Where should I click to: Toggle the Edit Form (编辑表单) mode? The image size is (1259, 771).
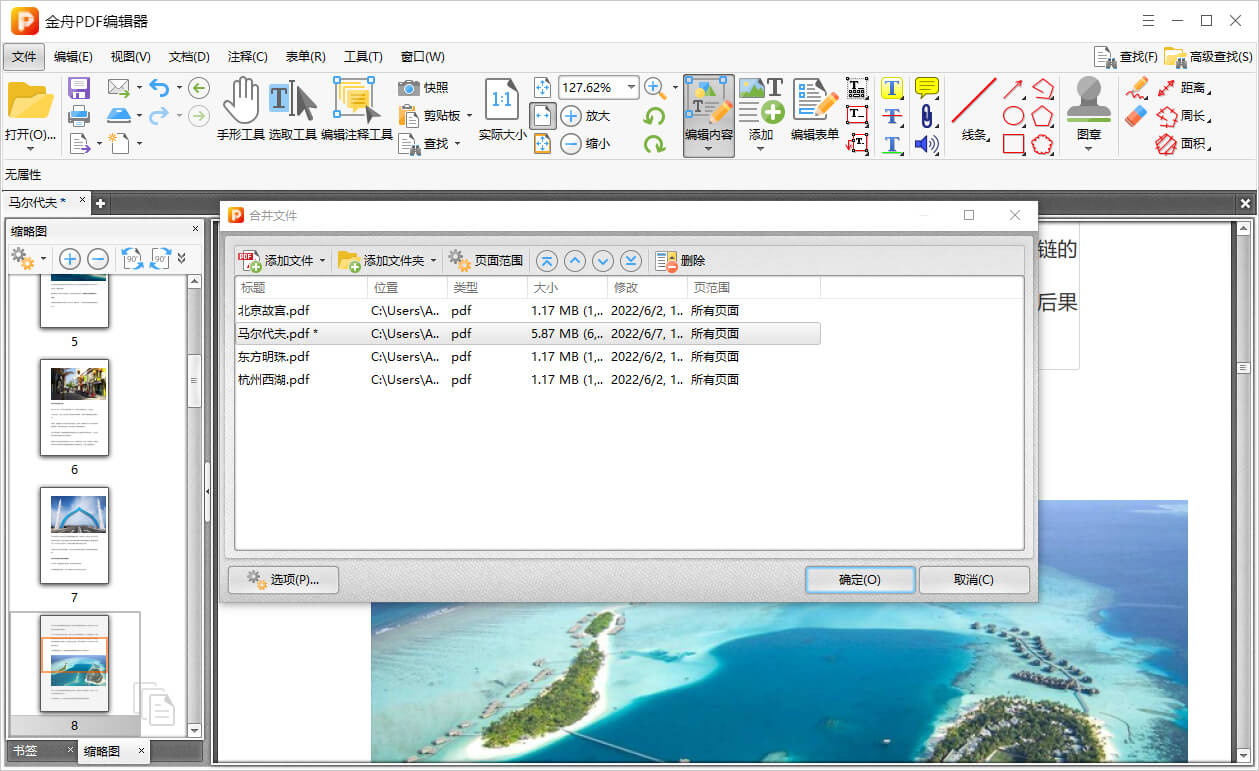(814, 101)
